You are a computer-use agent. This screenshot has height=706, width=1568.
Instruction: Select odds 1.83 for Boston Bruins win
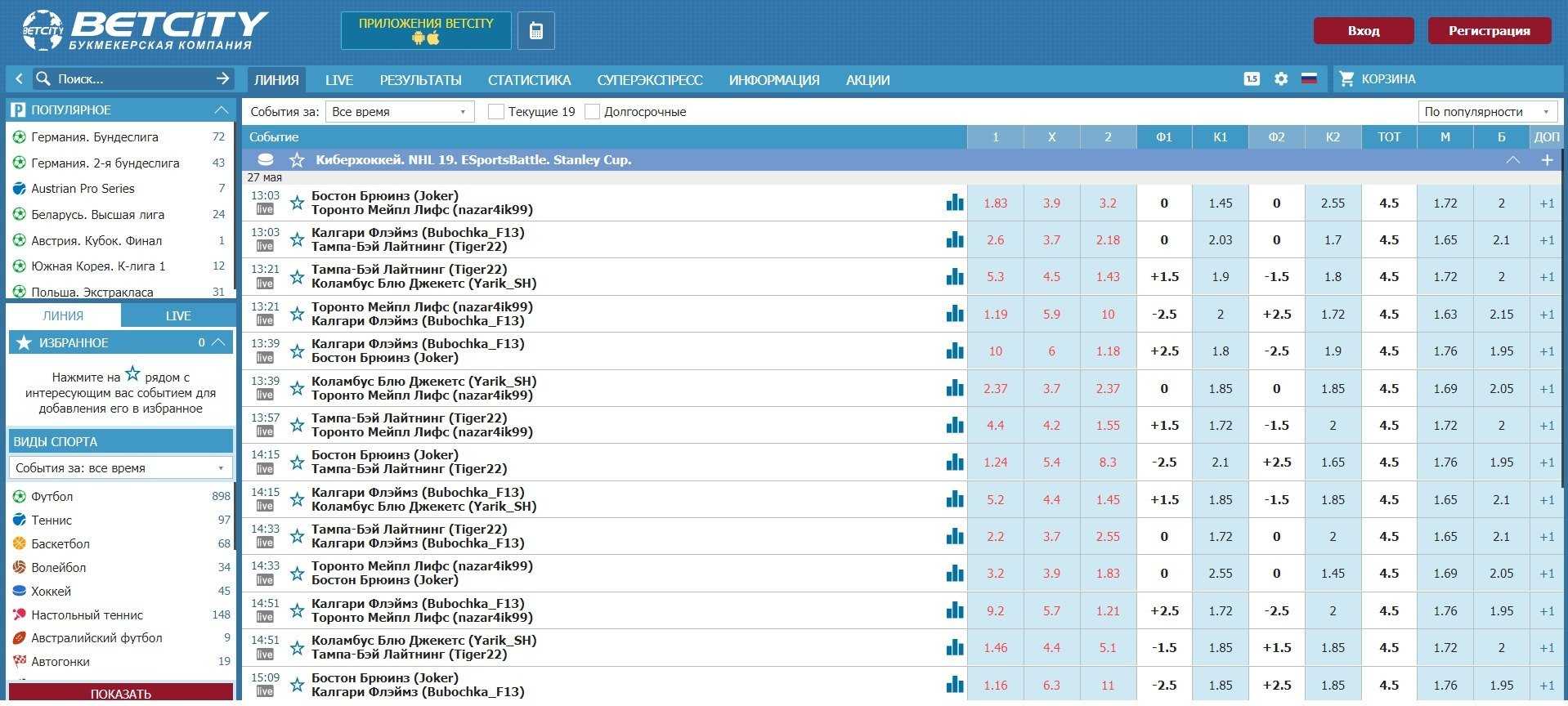(x=995, y=203)
